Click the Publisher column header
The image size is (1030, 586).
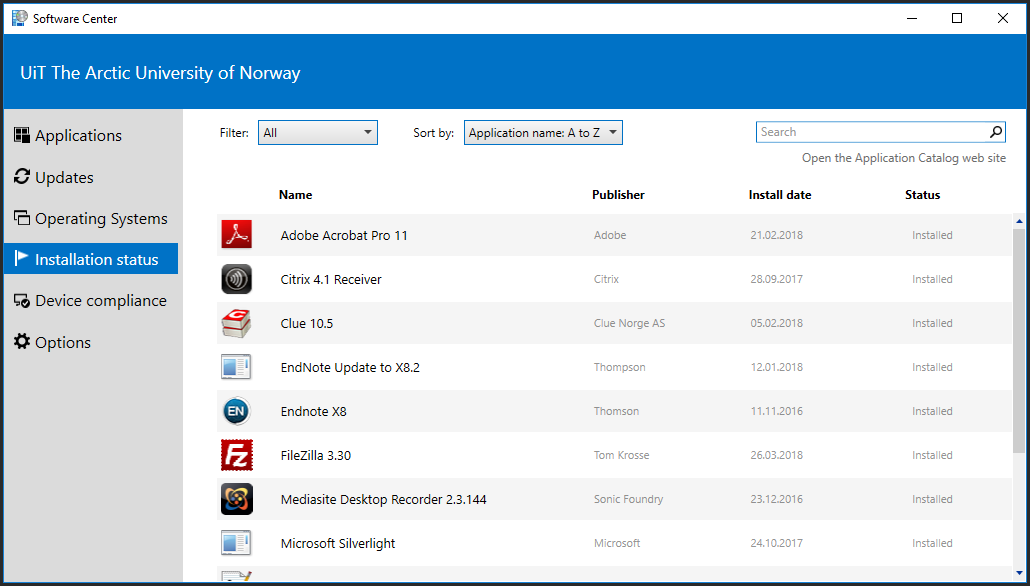click(x=618, y=195)
